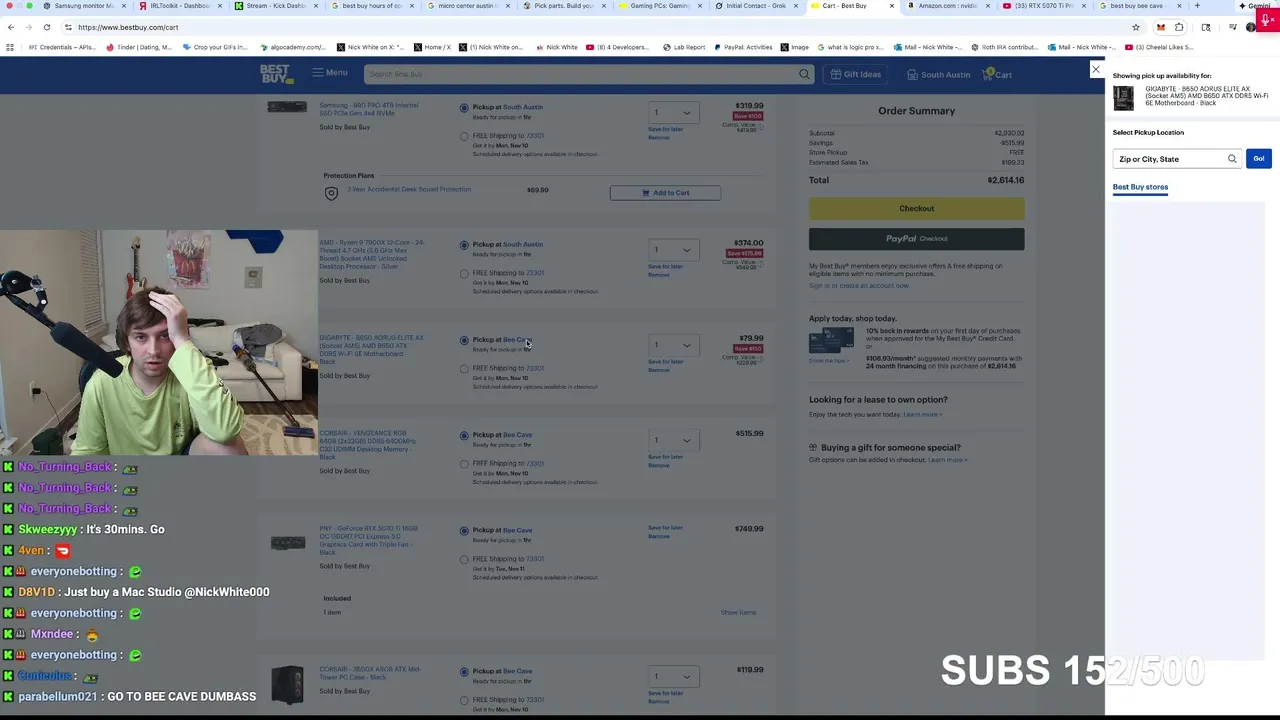Click the Gigabyte motherboard image in panel
1280x720 pixels.
[1124, 97]
